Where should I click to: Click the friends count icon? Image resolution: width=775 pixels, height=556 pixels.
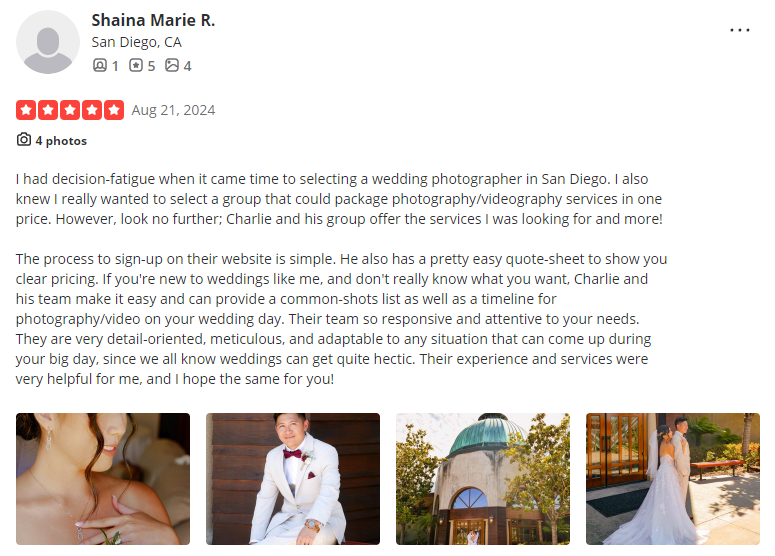pos(99,66)
